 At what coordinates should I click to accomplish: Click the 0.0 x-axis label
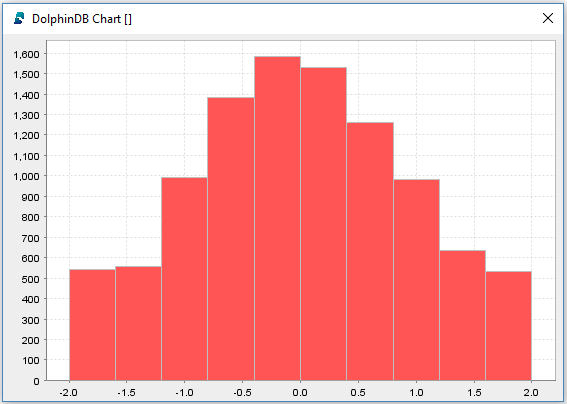(300, 392)
